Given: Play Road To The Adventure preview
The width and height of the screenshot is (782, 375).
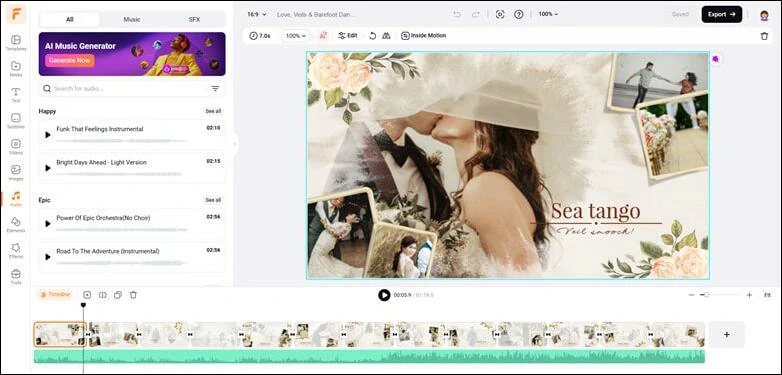Looking at the screenshot, I should click(x=48, y=257).
